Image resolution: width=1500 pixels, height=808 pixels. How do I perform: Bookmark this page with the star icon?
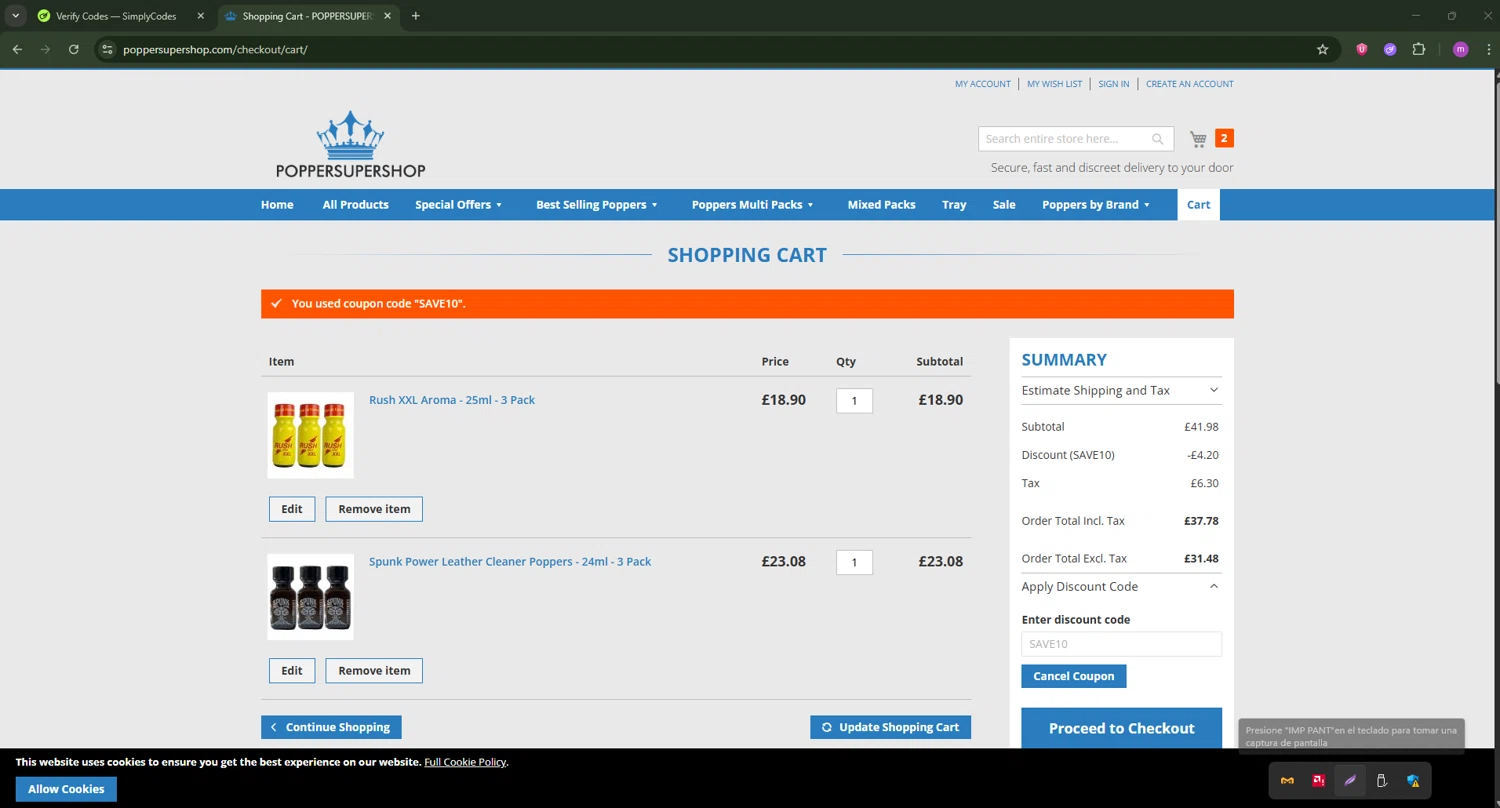click(x=1322, y=49)
